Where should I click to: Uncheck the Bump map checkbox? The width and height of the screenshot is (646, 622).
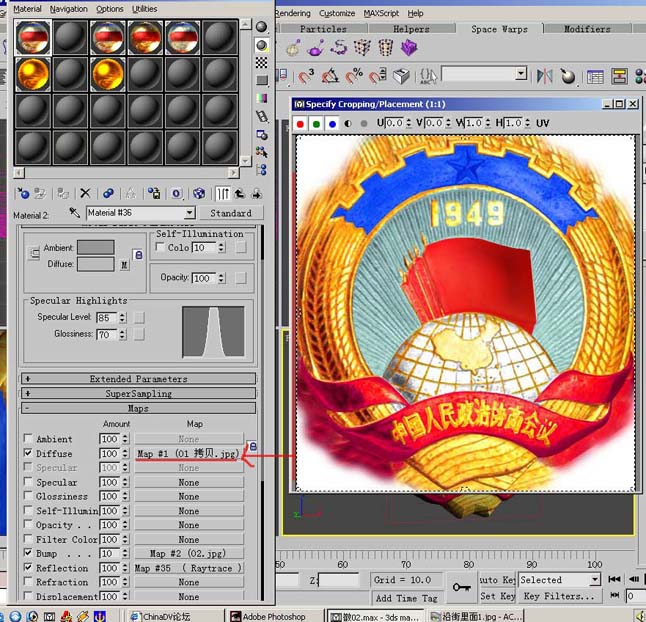click(28, 552)
